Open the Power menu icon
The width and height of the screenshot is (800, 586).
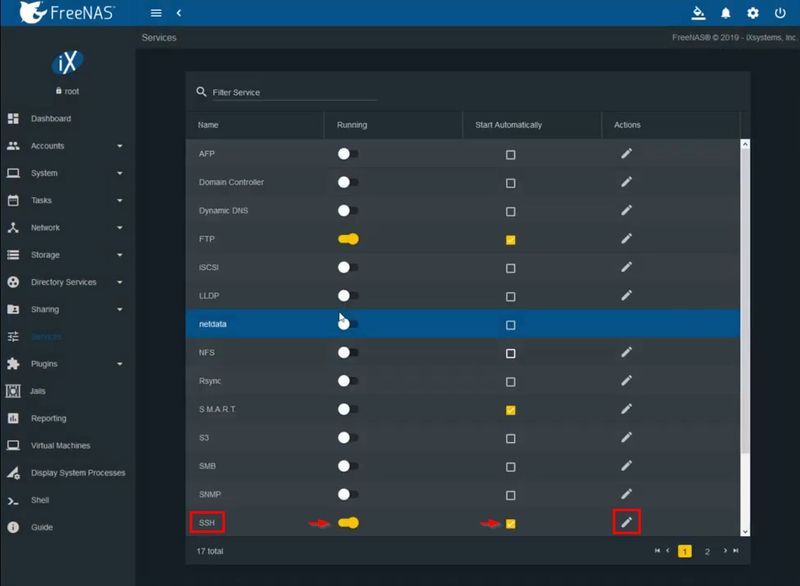781,13
